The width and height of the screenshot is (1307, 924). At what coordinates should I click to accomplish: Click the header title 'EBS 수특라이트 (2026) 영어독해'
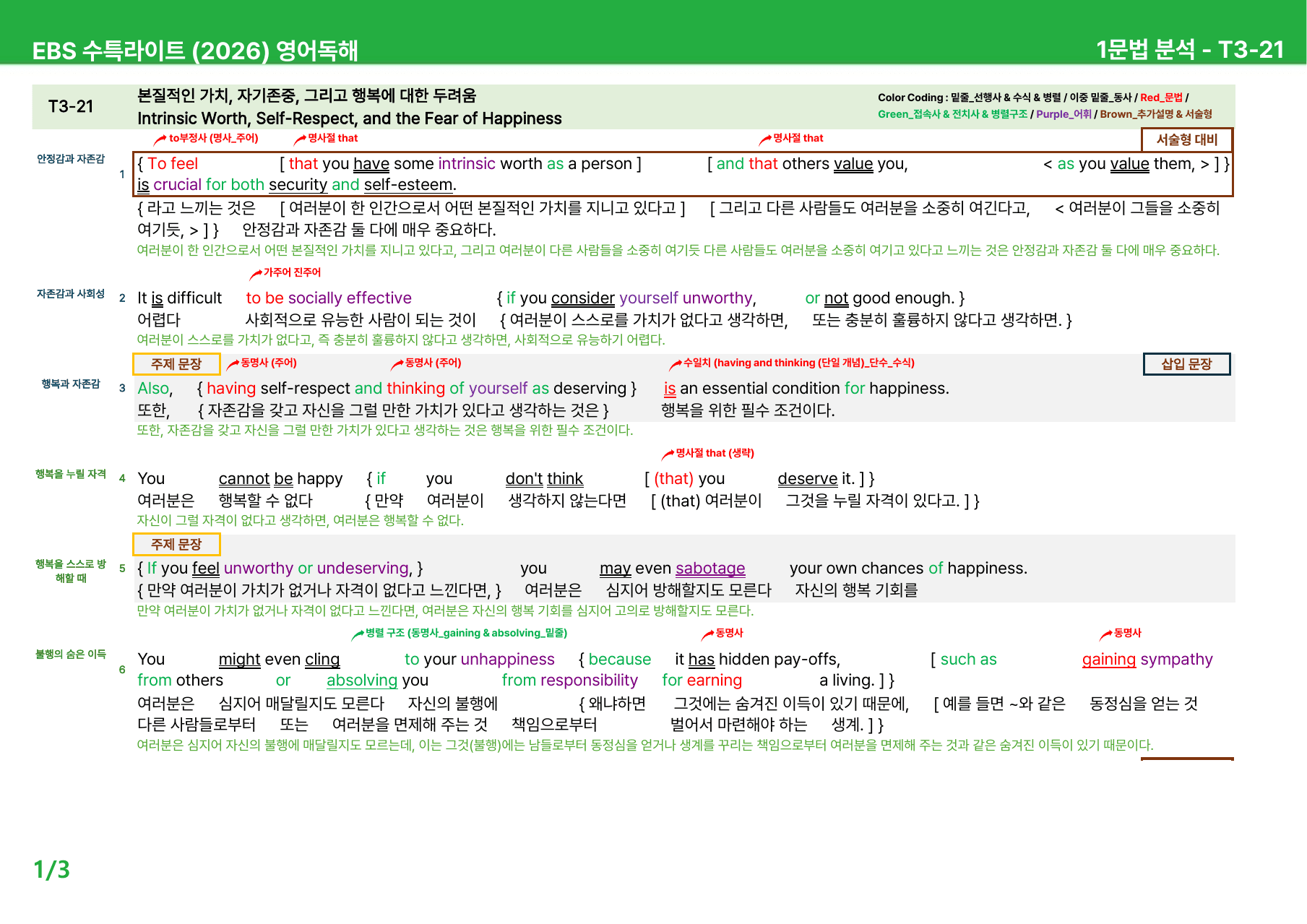195,51
